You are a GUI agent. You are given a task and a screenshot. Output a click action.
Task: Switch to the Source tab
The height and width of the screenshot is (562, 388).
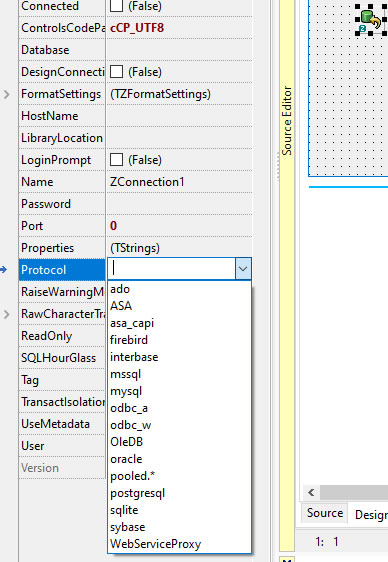tap(325, 513)
